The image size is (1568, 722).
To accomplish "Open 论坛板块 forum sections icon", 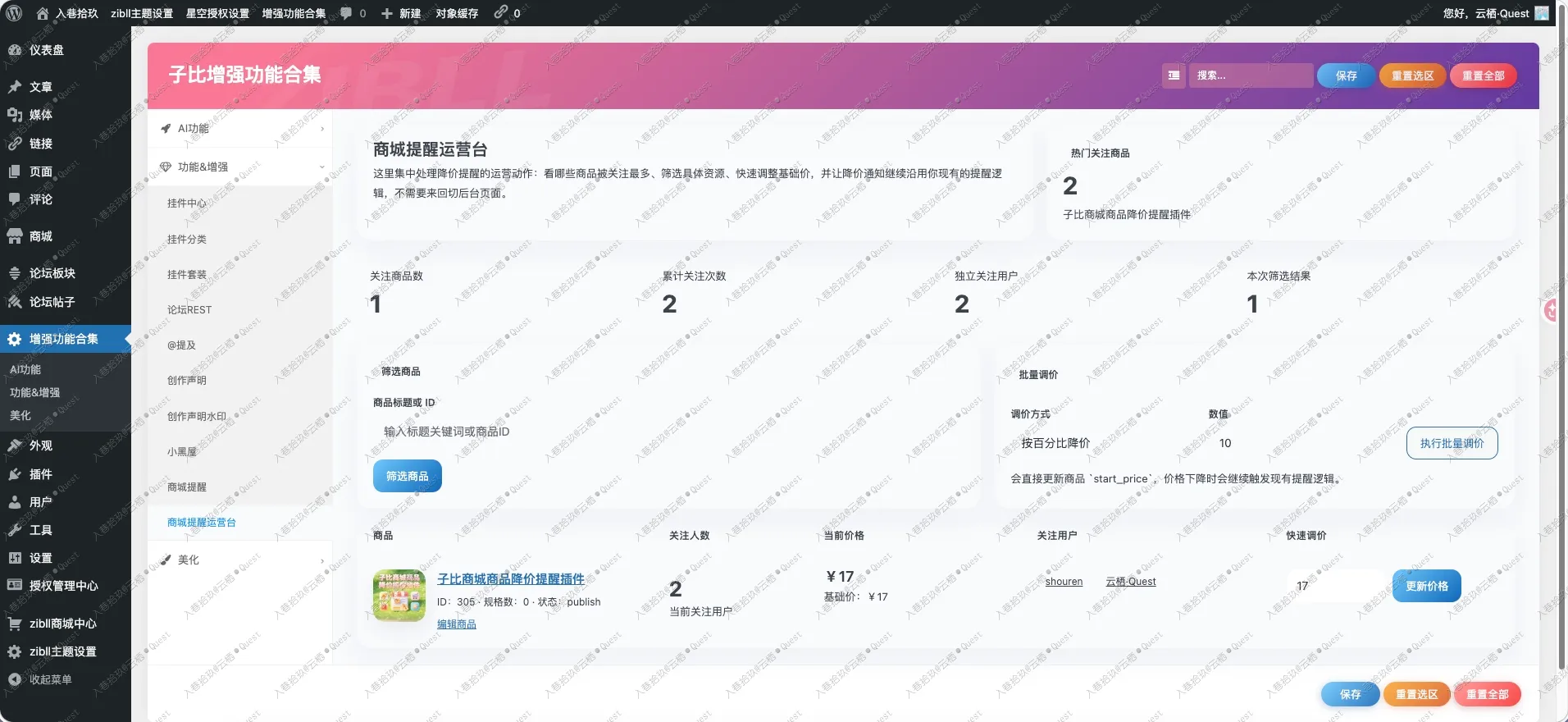I will pos(15,273).
